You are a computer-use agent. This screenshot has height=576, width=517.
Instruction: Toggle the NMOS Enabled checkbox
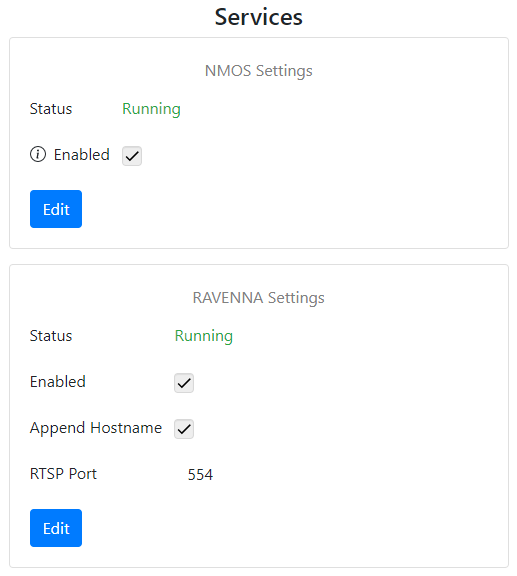pos(132,156)
